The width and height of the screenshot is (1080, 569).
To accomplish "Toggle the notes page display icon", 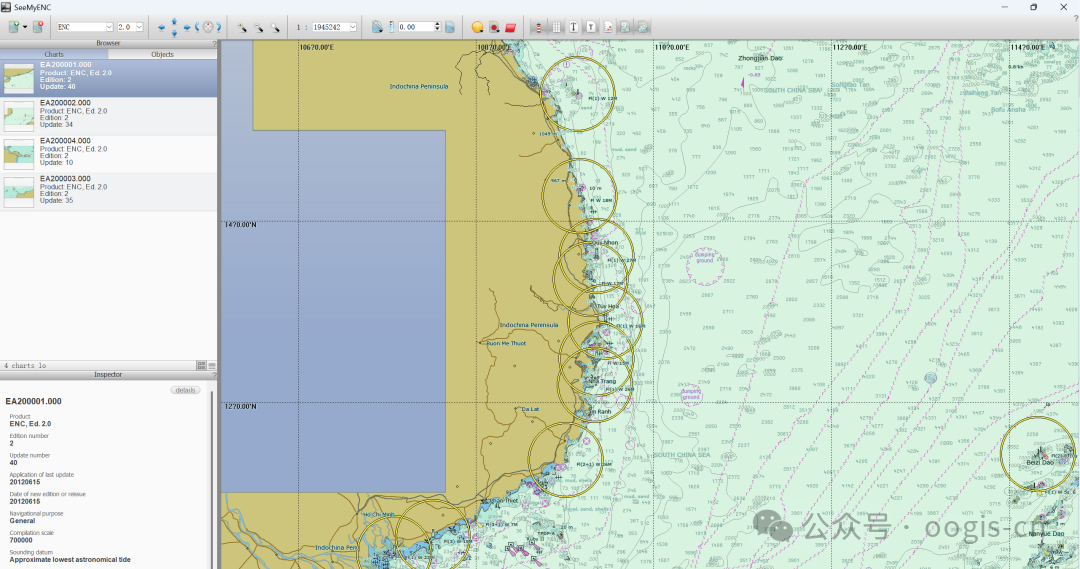I will [608, 27].
